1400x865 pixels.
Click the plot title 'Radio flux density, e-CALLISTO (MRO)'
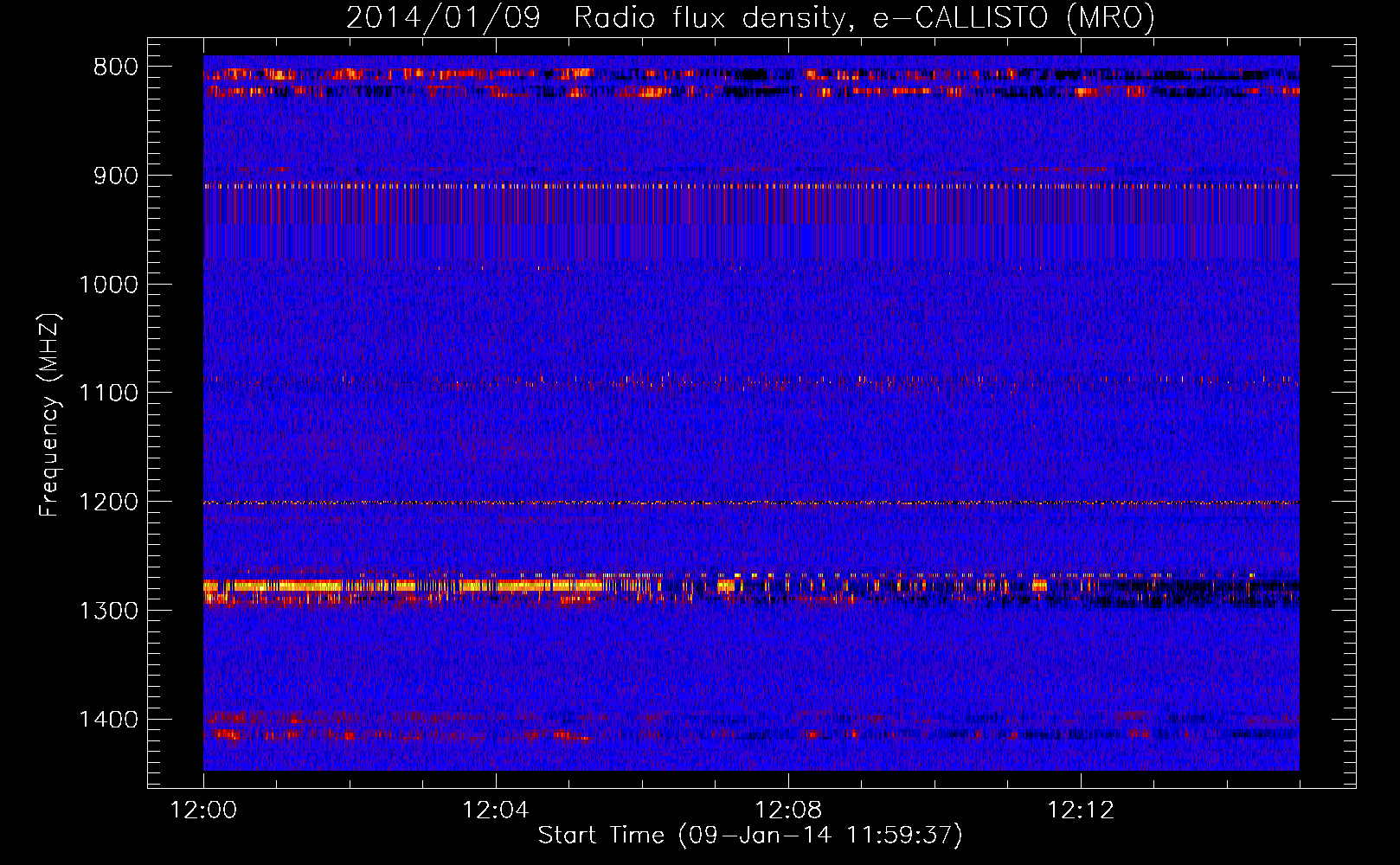(864, 17)
